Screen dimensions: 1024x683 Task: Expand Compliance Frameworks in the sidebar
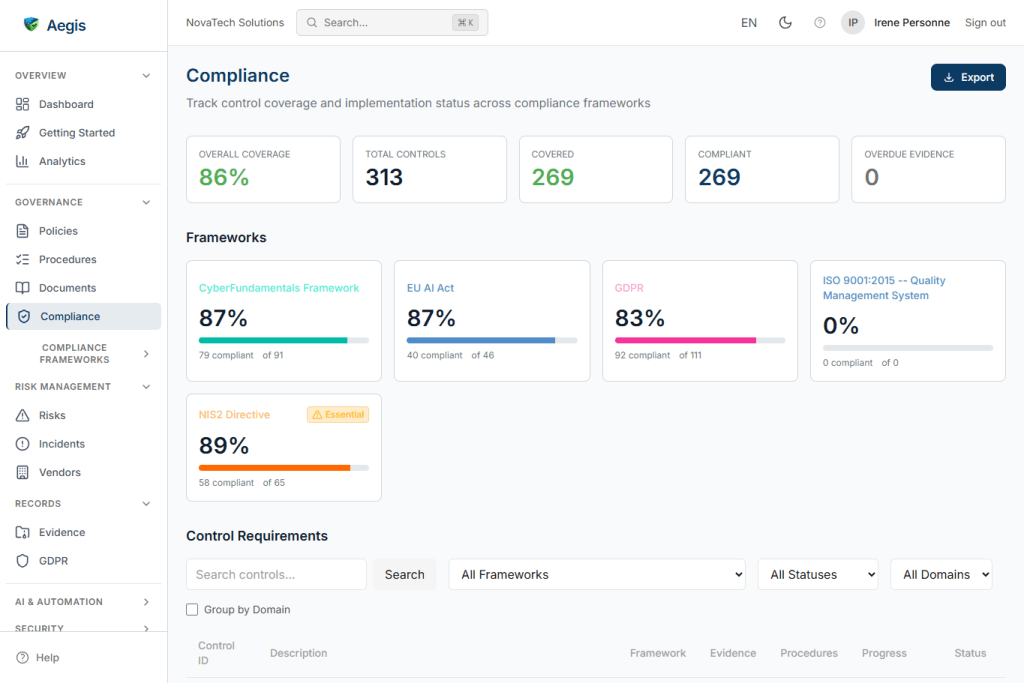[x=145, y=352]
